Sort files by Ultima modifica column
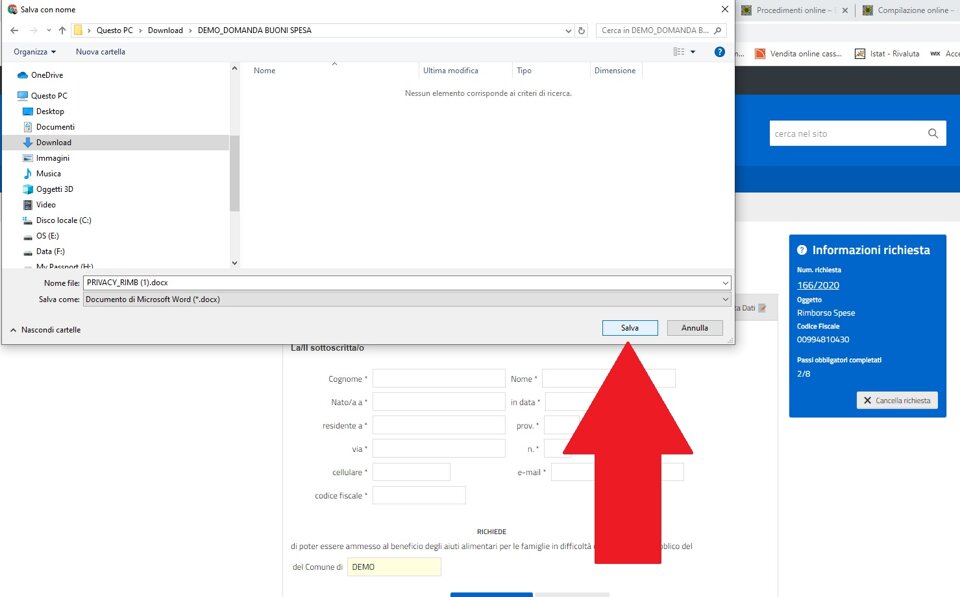The height and width of the screenshot is (597, 960). pos(450,71)
